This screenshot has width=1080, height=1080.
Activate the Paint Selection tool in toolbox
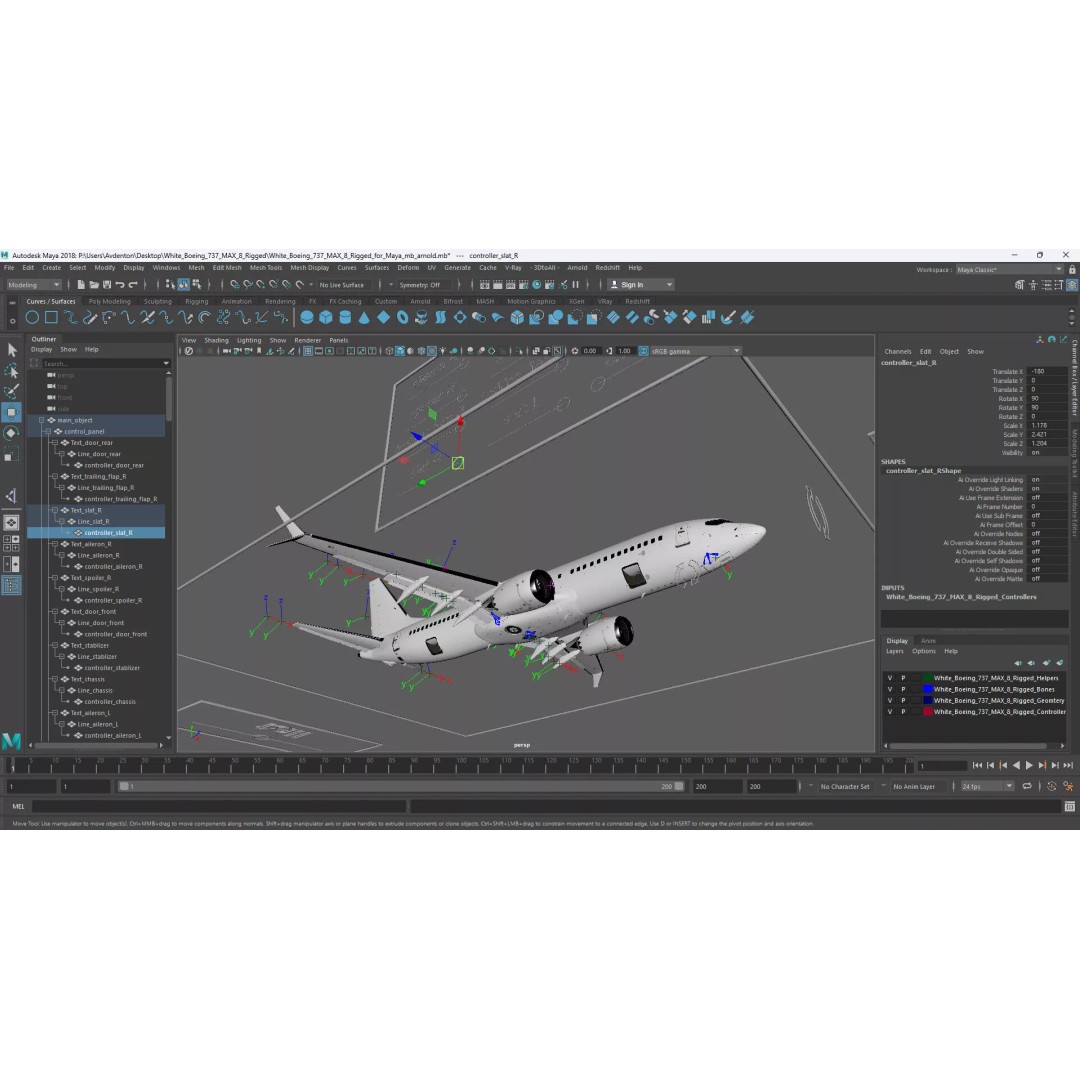[x=12, y=392]
